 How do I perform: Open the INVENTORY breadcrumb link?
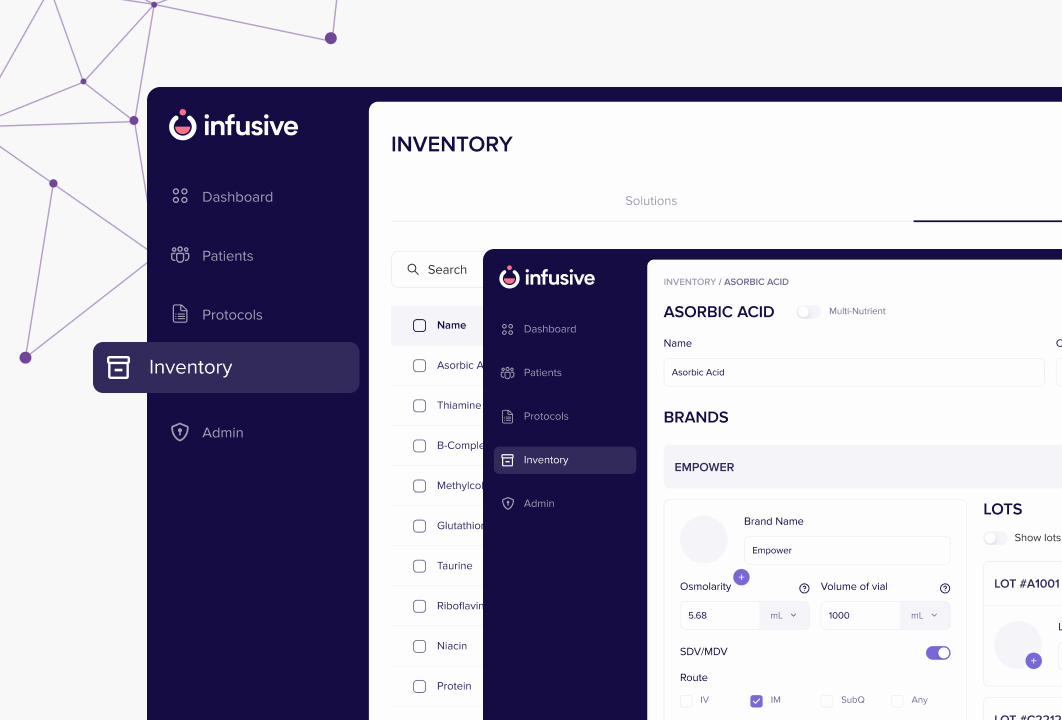(689, 282)
